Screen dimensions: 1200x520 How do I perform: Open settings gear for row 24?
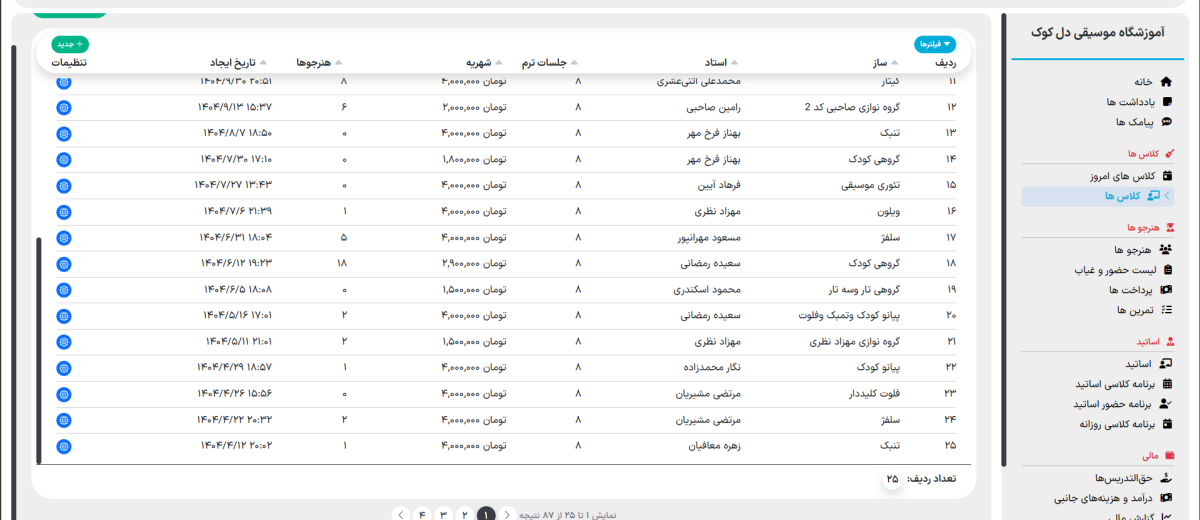tap(64, 419)
